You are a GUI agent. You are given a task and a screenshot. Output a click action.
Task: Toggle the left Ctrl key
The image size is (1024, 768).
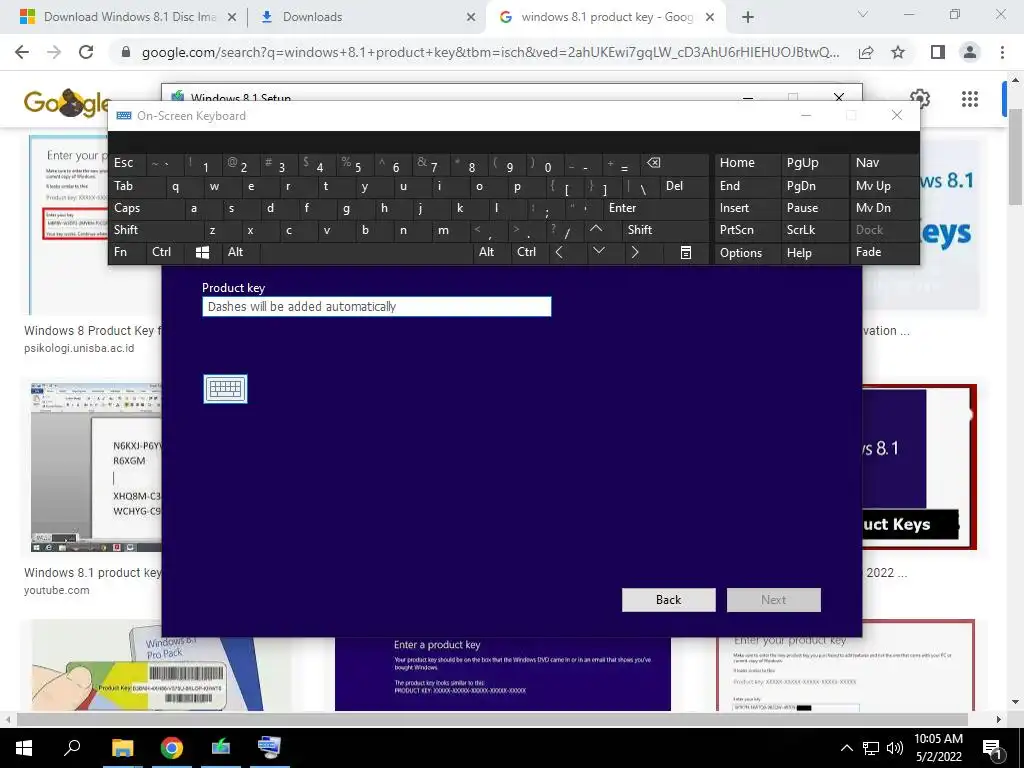click(165, 252)
